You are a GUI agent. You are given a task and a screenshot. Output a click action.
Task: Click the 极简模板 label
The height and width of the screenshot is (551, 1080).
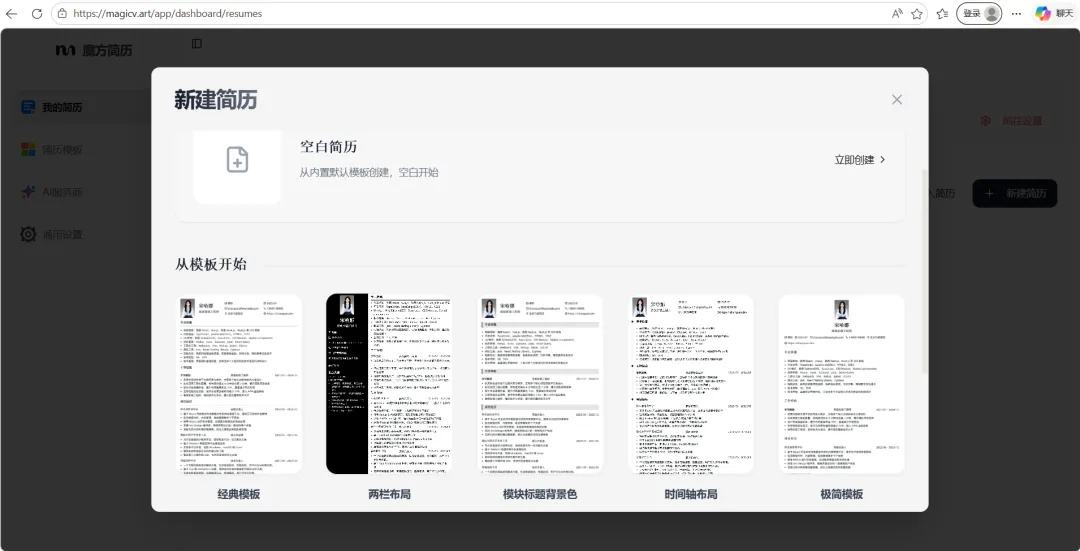tap(842, 494)
